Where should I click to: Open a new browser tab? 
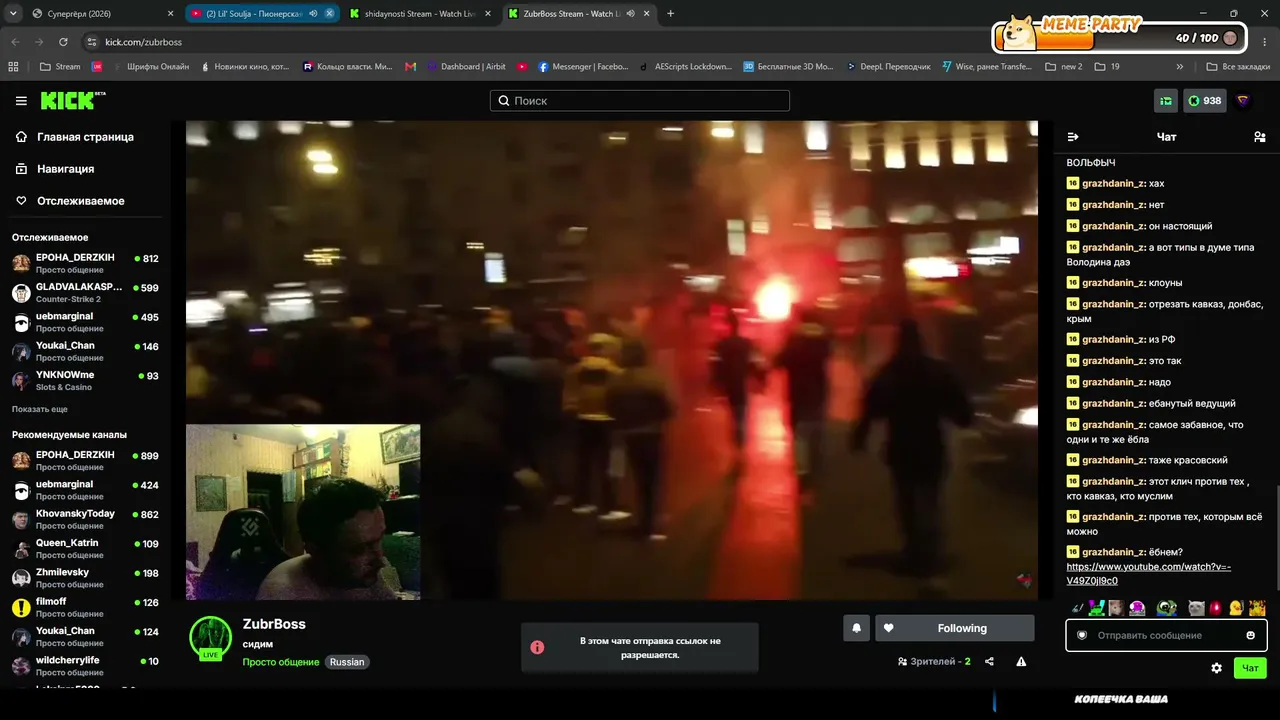tap(670, 13)
